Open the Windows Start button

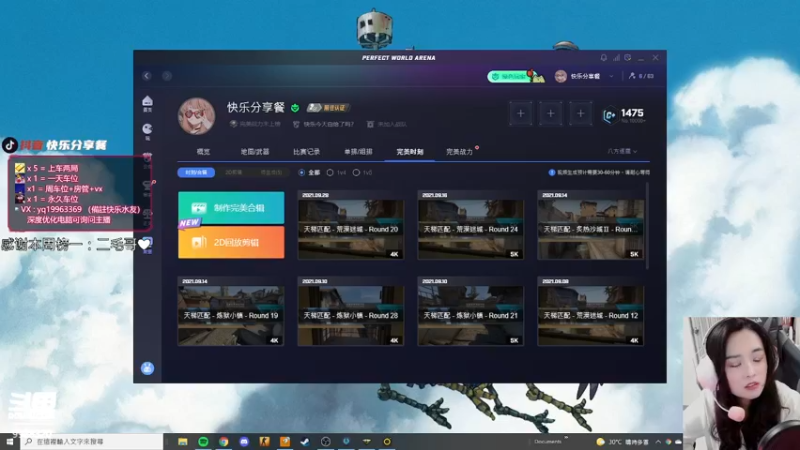point(10,442)
